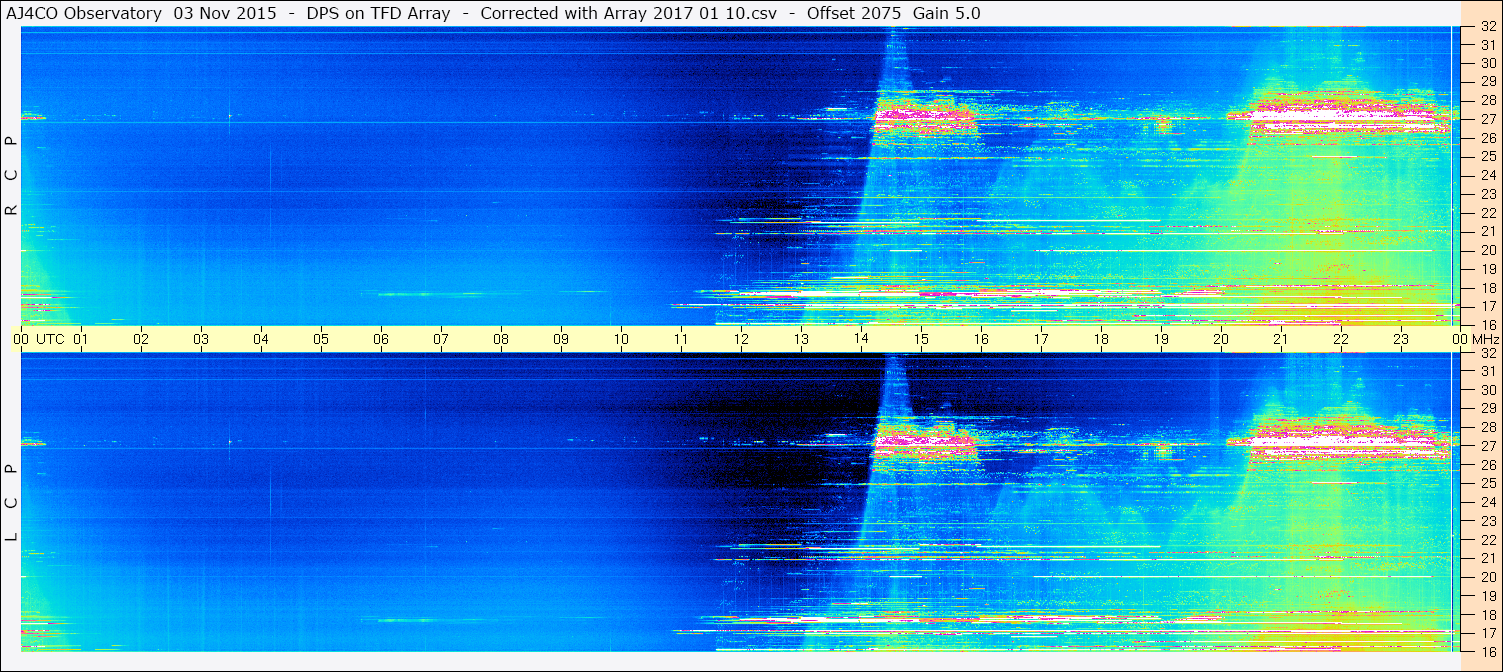Click 19 on the LCP frequency scale

tap(1487, 596)
